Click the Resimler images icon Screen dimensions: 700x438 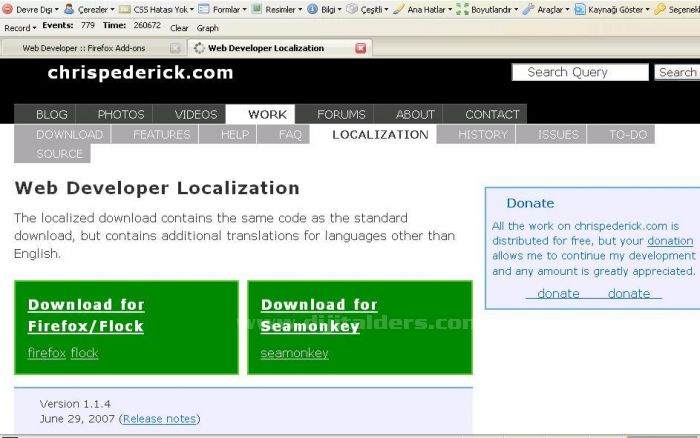257,9
